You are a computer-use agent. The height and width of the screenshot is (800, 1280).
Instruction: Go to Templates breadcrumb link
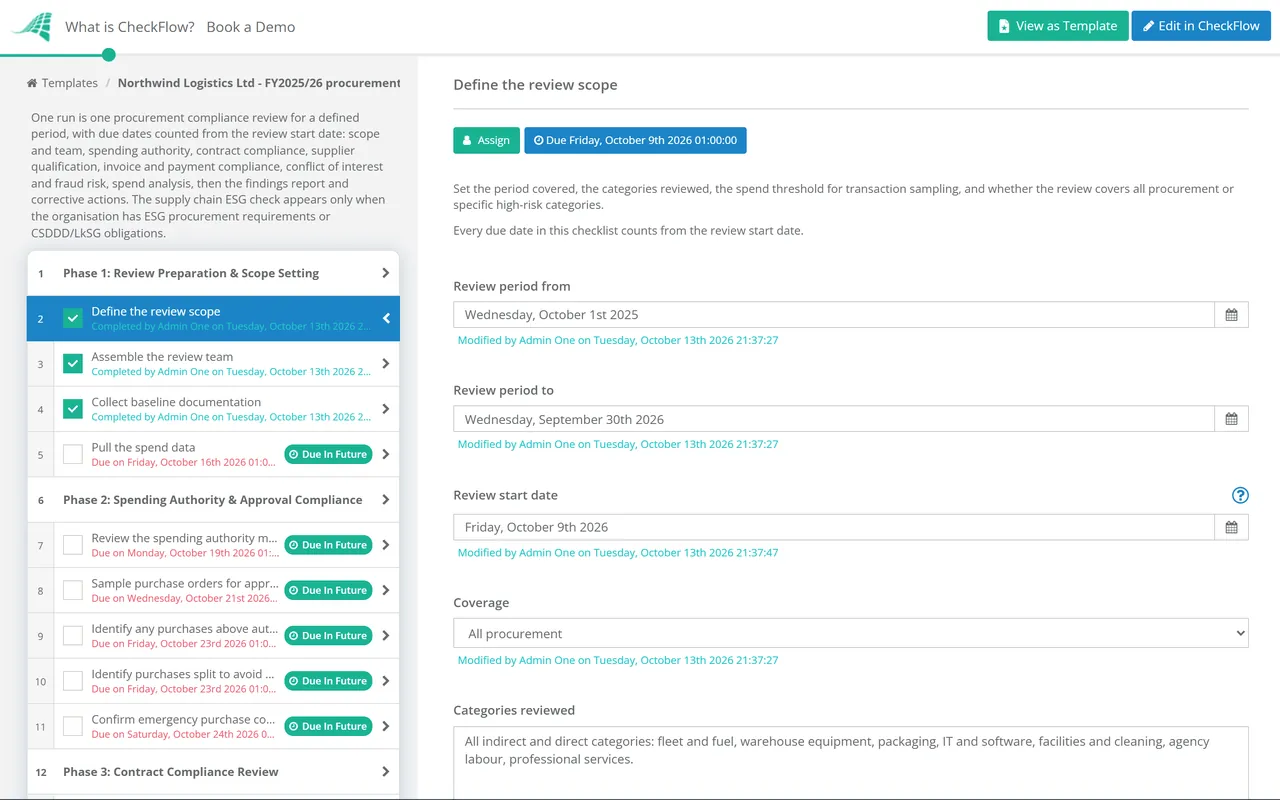click(x=70, y=83)
